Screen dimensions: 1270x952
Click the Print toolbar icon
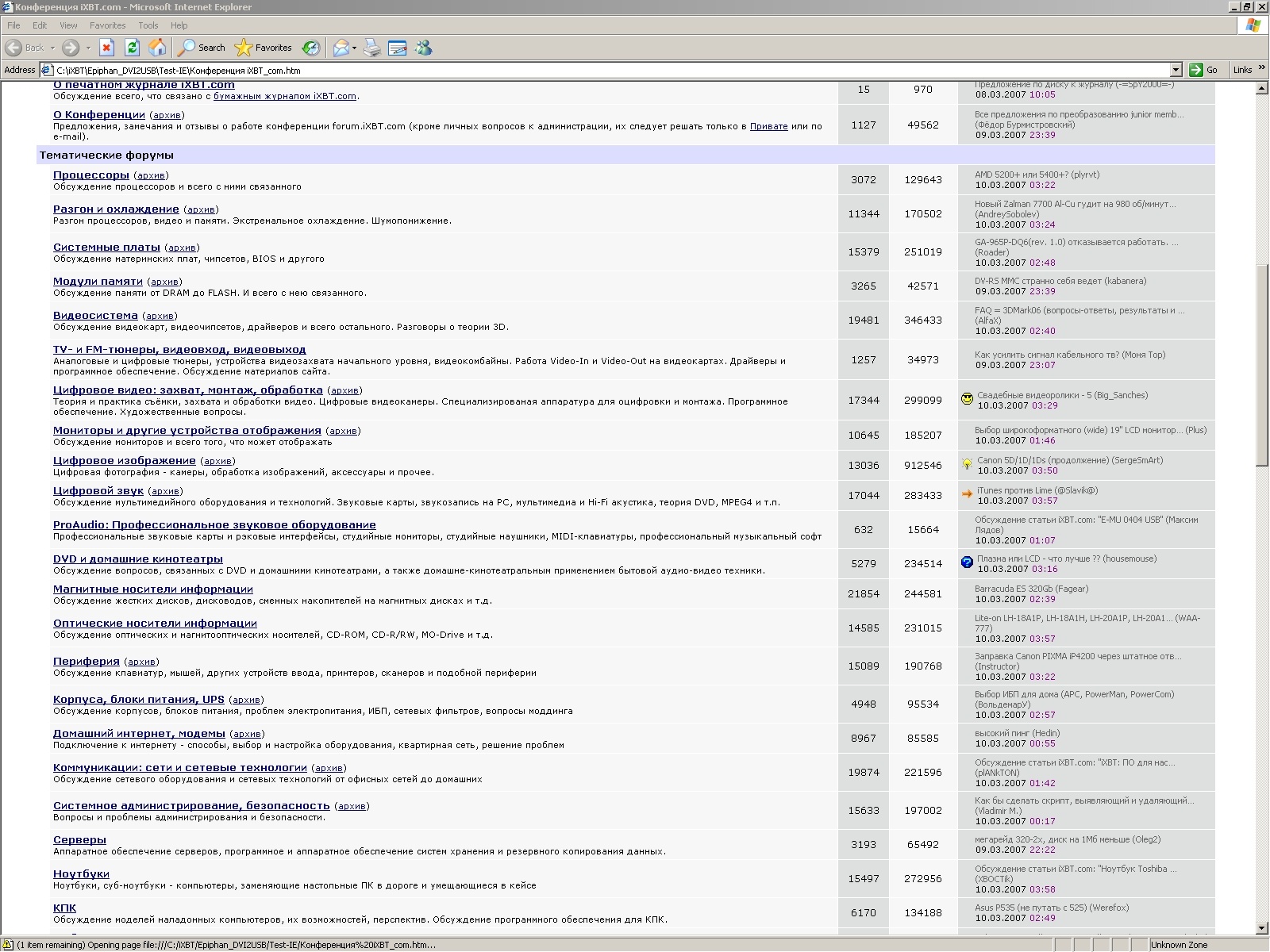tap(372, 48)
